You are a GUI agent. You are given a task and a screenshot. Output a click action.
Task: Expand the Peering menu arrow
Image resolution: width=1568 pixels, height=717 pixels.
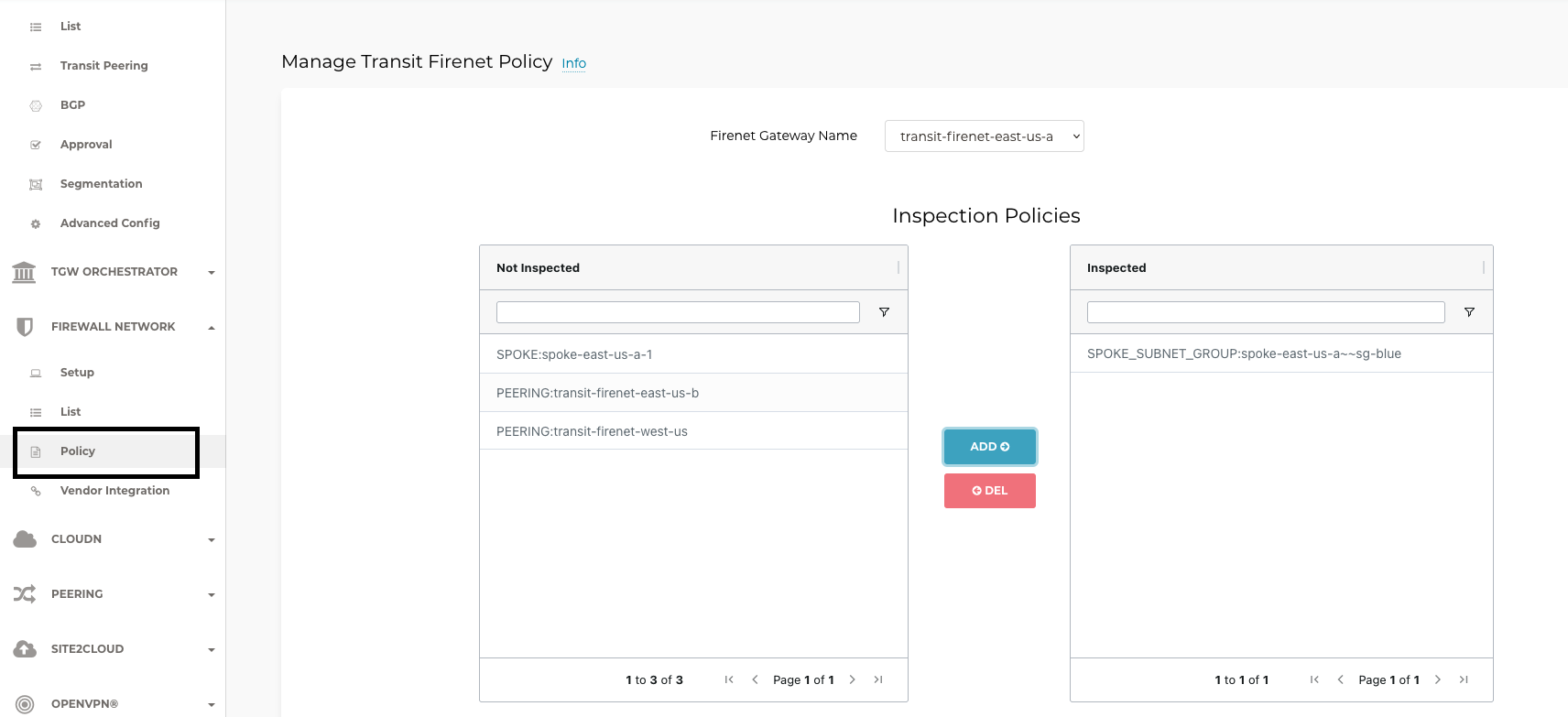click(x=212, y=595)
